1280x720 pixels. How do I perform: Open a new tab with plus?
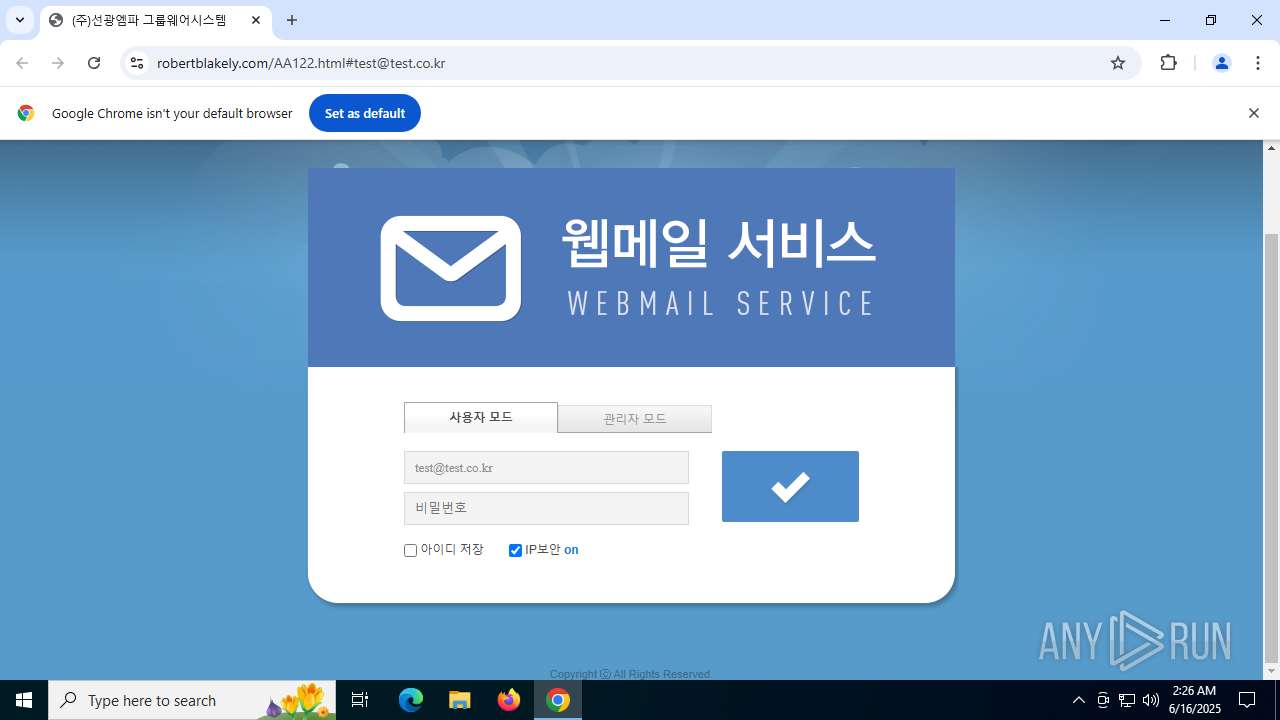coord(292,20)
